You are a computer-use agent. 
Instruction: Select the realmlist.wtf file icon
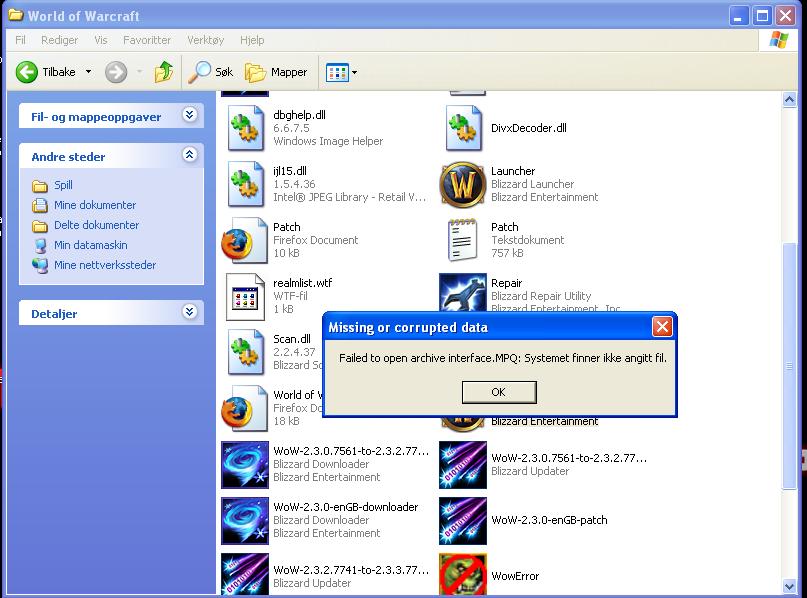[245, 296]
